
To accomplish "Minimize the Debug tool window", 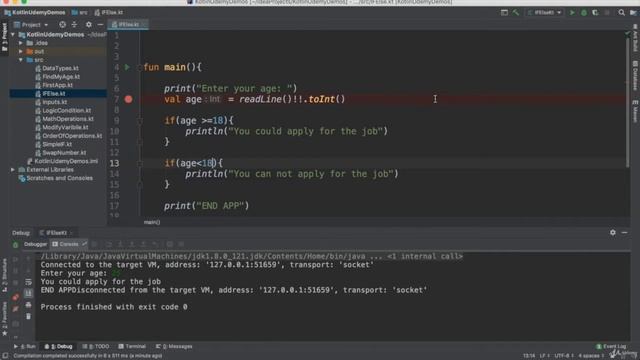I will coord(624,232).
